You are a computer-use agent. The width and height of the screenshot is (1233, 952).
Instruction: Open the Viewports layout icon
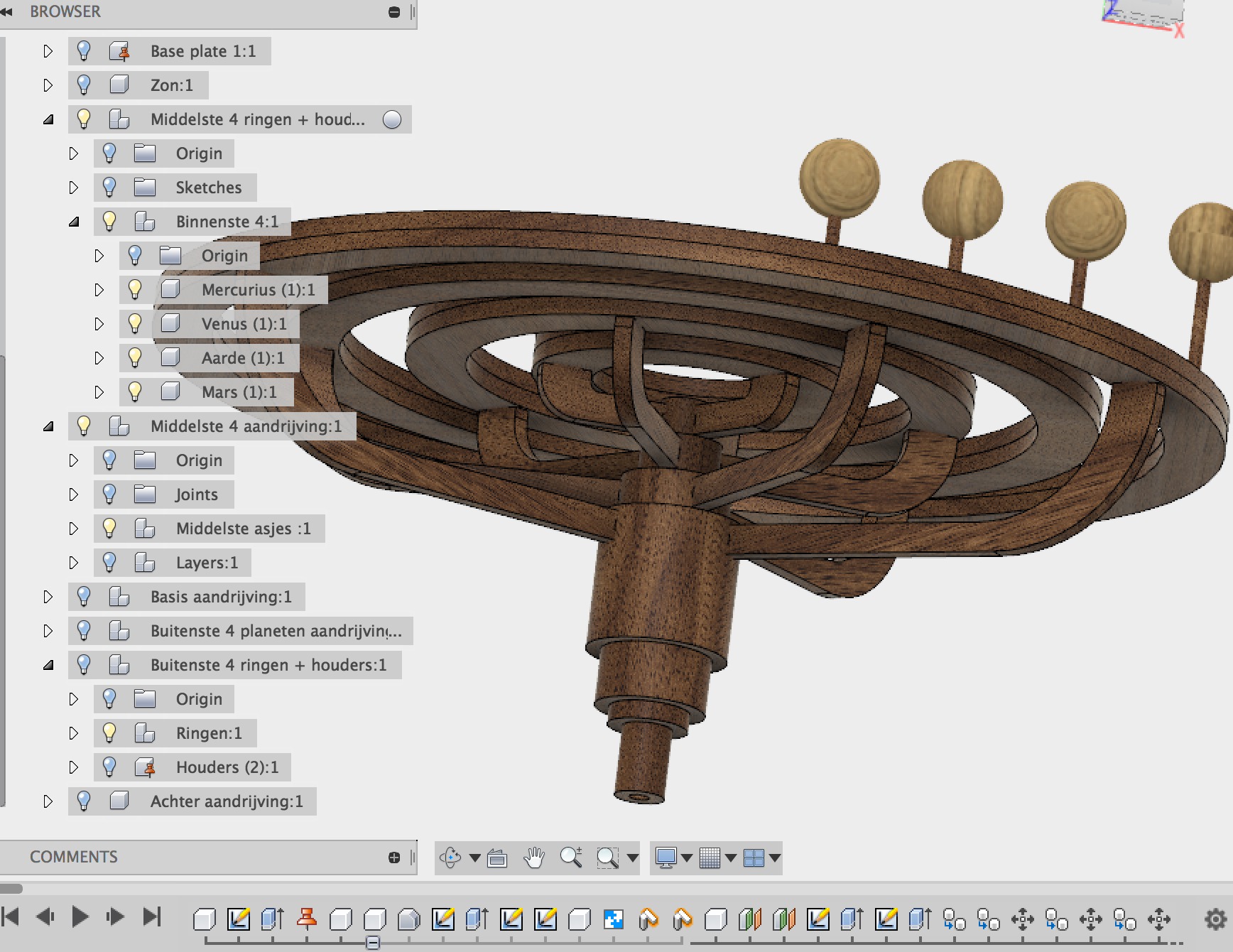[x=754, y=858]
